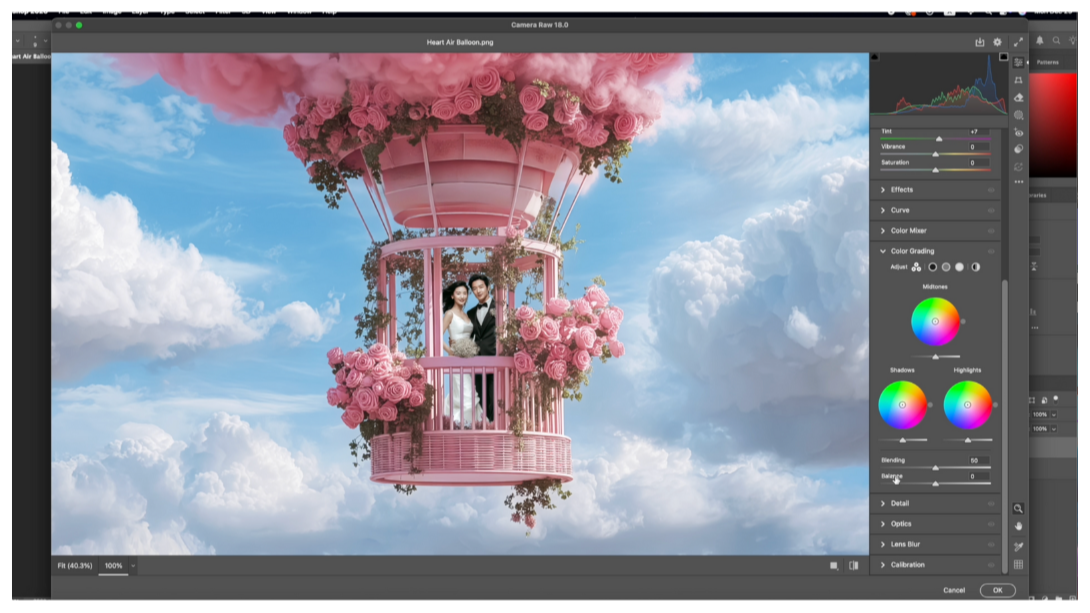Image resolution: width=1090 pixels, height=613 pixels.
Task: Select the color sampler eyedropper tool
Action: [1018, 546]
